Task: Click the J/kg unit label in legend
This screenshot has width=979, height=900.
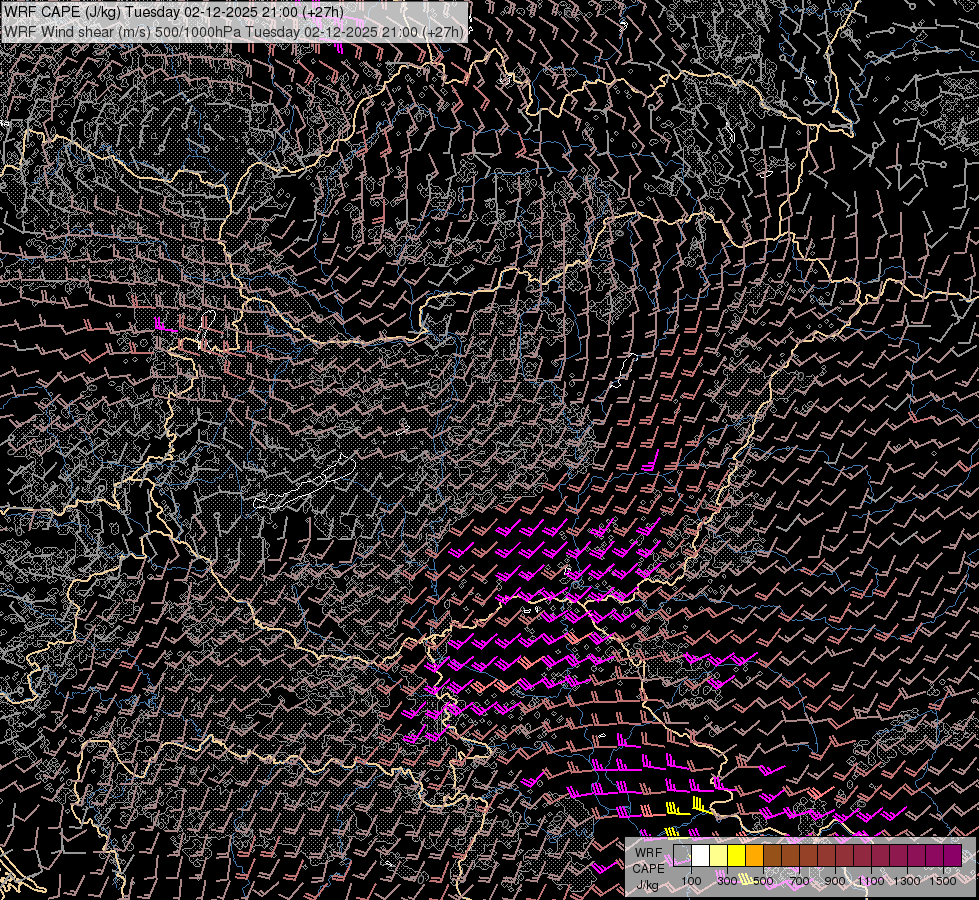Action: (647, 885)
